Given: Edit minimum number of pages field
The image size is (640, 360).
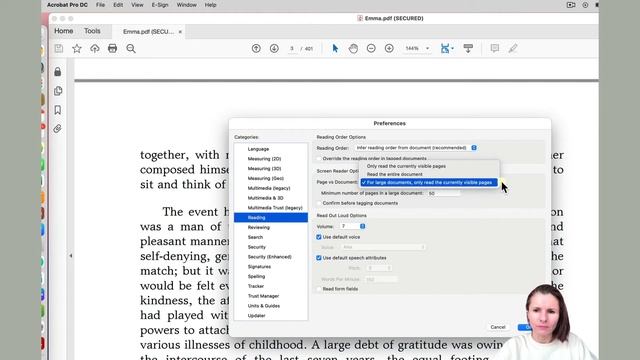Looking at the screenshot, I should pyautogui.click(x=443, y=193).
